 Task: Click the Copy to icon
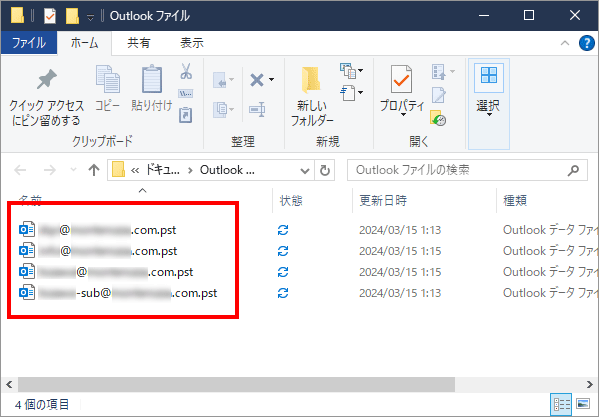[220, 110]
